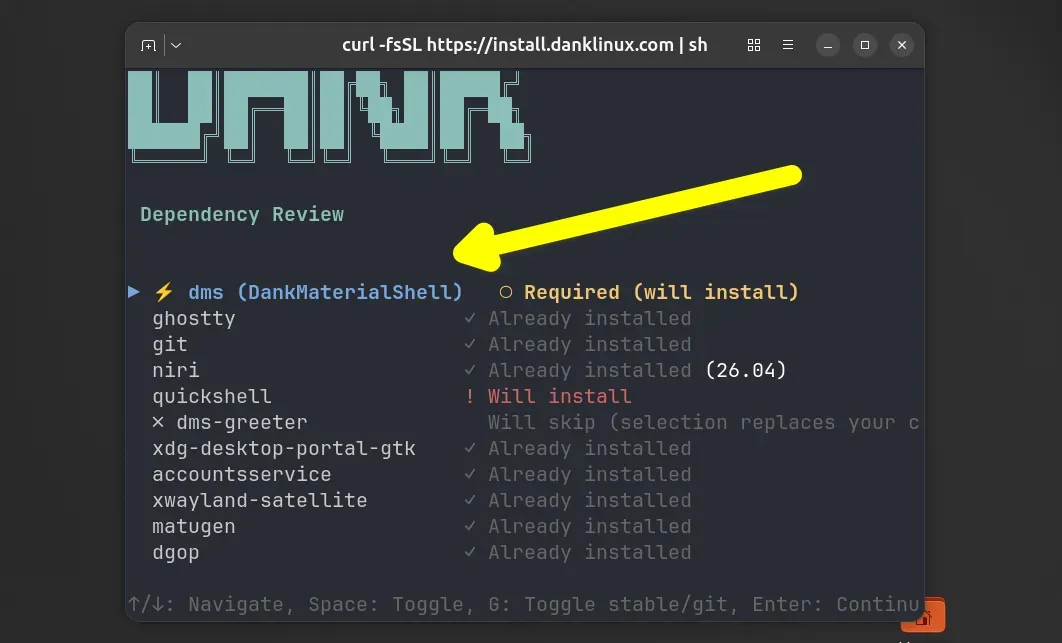Viewport: 1062px width, 643px height.
Task: Maximize the terminal window
Action: [x=865, y=45]
